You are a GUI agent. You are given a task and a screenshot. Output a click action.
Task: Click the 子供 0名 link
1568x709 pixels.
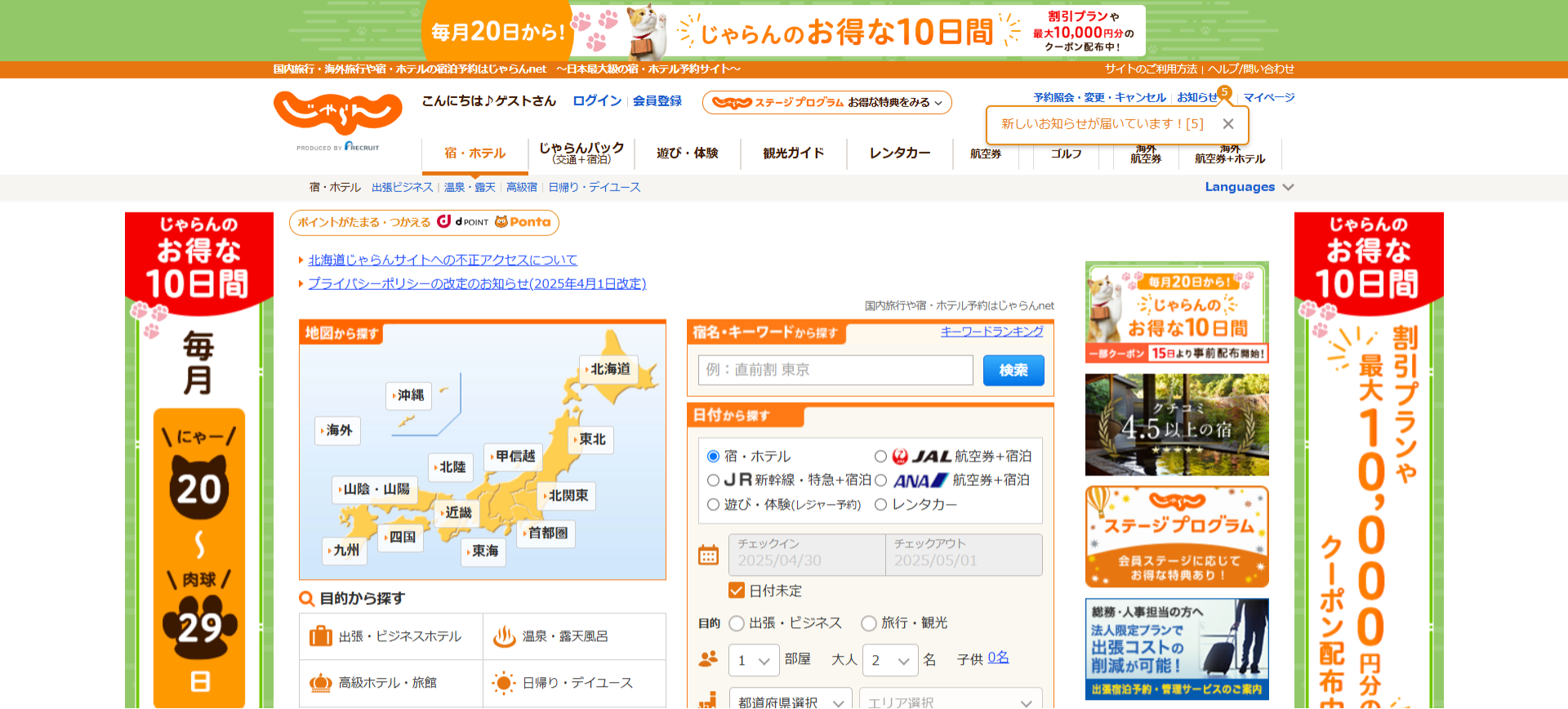(x=998, y=658)
